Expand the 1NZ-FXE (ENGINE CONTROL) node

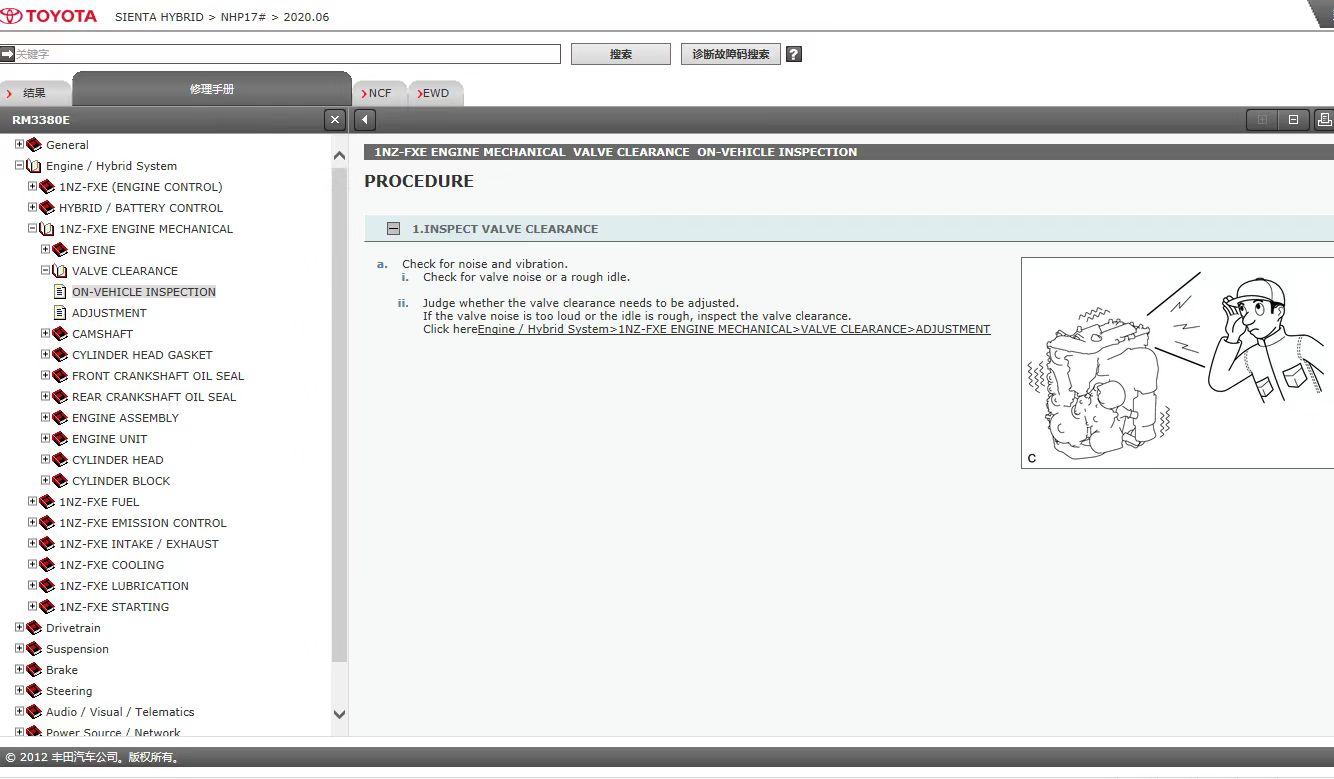coord(32,187)
